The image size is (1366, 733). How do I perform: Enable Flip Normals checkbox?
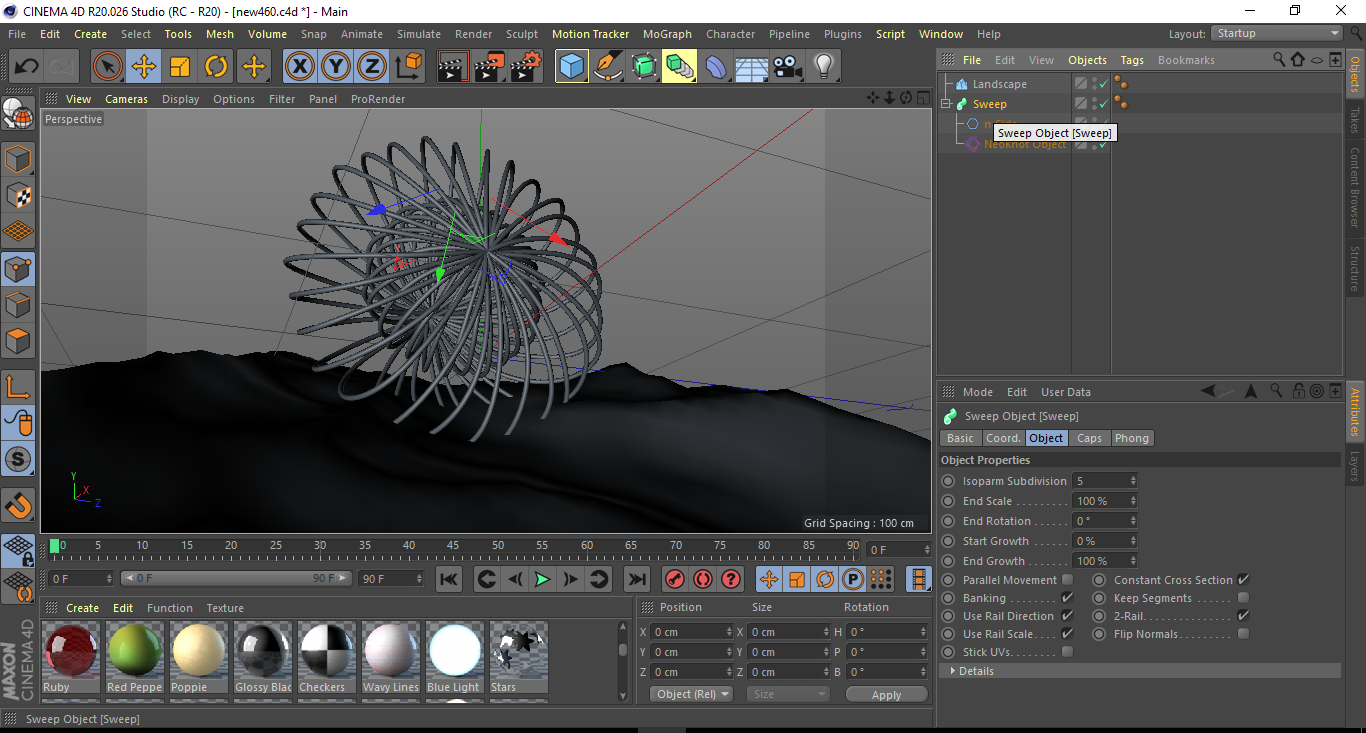tap(1243, 634)
